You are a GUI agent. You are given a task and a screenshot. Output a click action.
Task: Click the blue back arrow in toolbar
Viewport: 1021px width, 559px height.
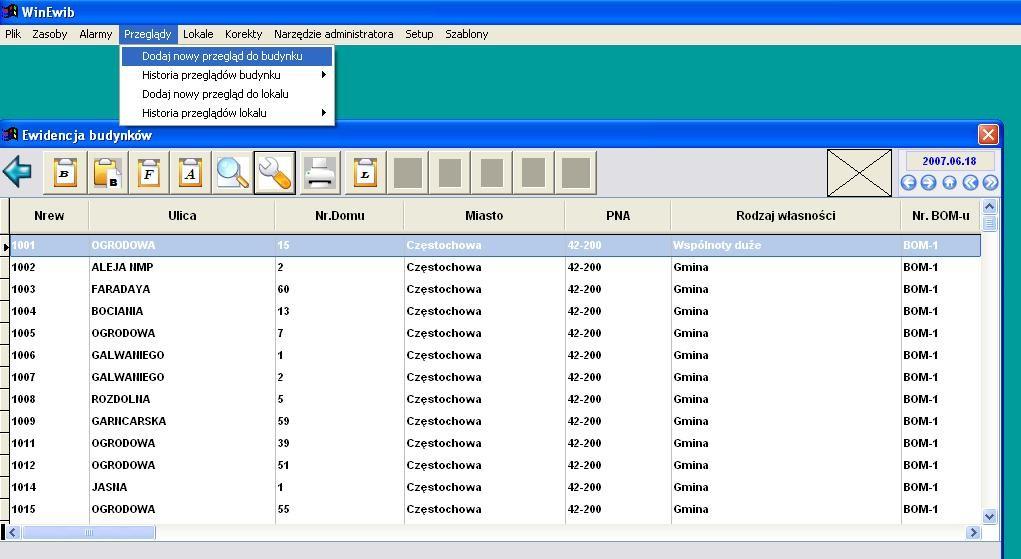click(18, 172)
